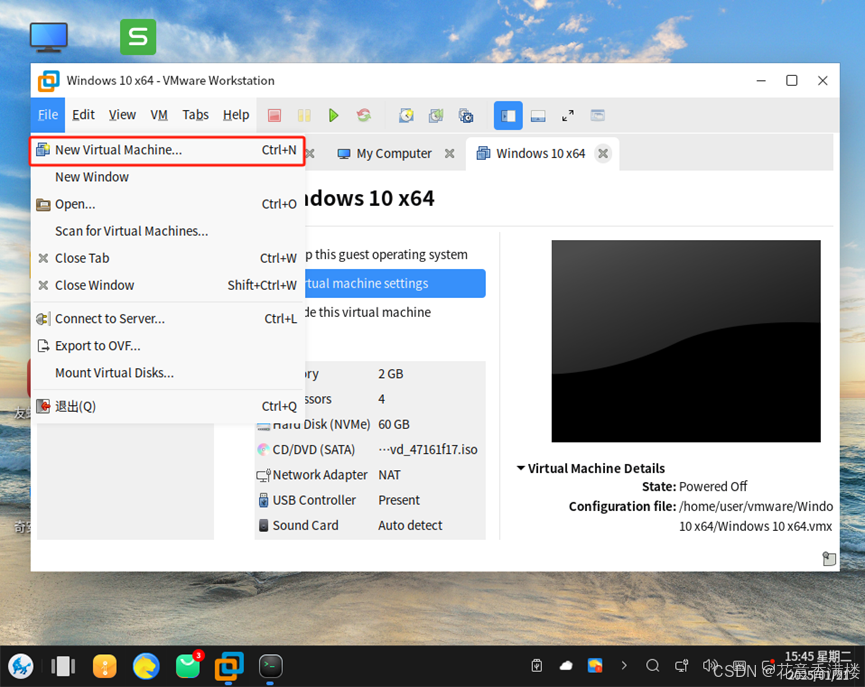Open the Edit menu

coord(83,115)
